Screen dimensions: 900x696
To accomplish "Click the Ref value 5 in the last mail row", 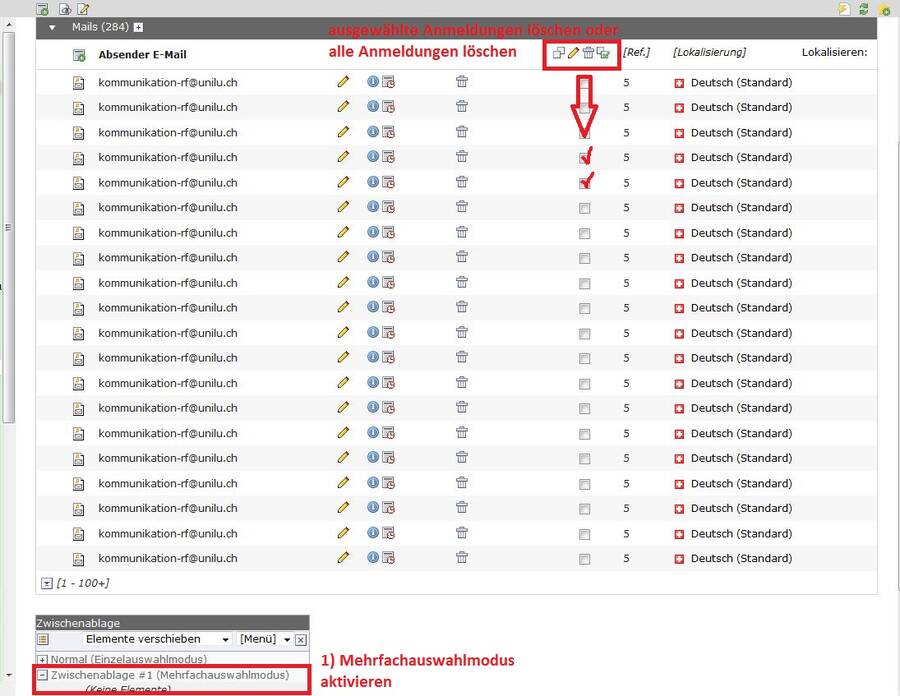I will [626, 559].
